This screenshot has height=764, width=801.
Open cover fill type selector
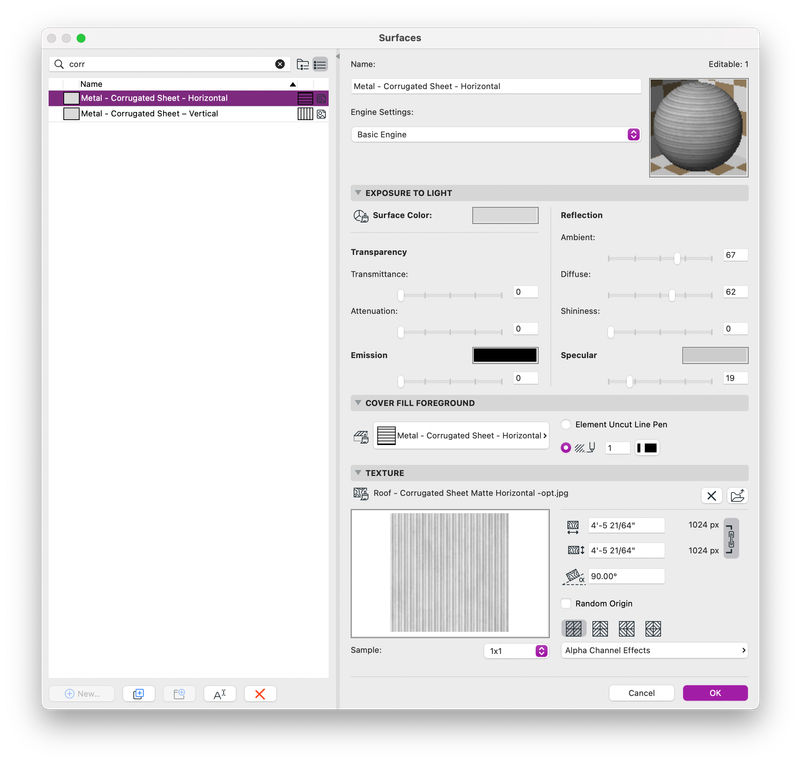461,436
